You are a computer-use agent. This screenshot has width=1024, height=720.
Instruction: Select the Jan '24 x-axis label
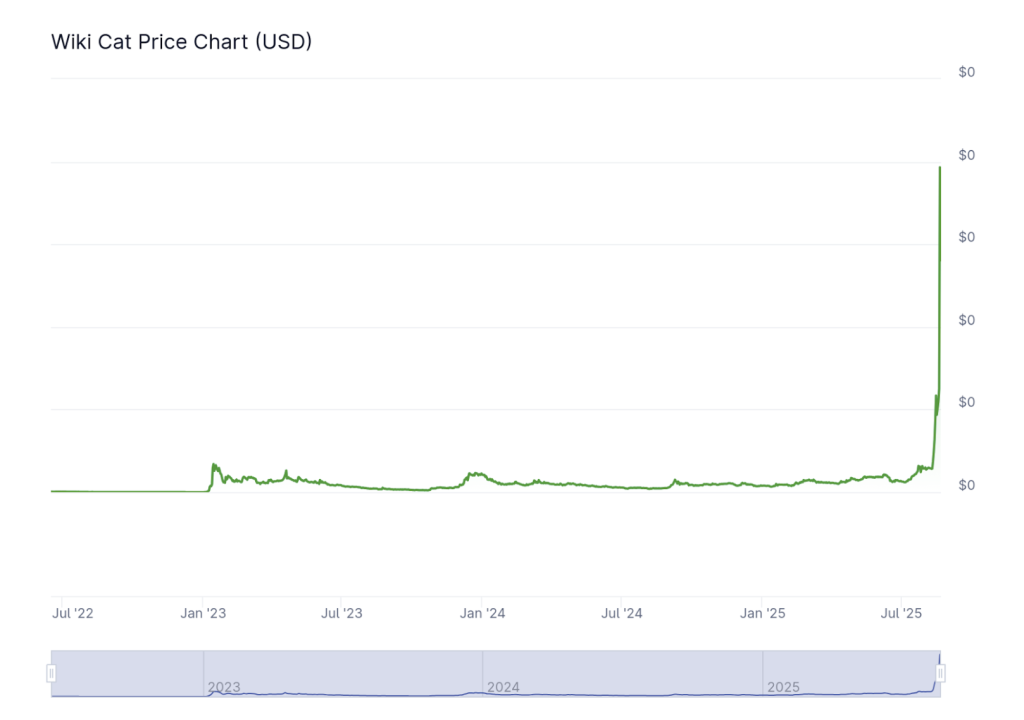pos(482,613)
